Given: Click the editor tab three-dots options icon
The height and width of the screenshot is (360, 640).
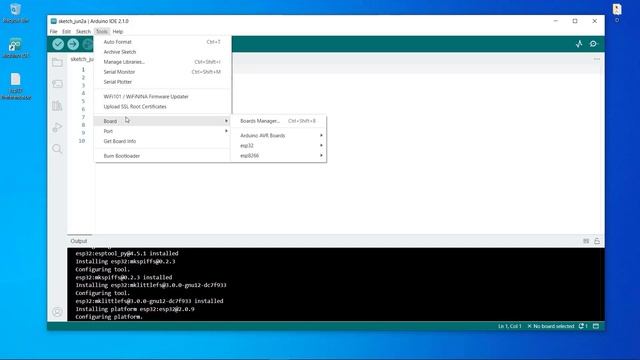Looking at the screenshot, I should point(597,59).
